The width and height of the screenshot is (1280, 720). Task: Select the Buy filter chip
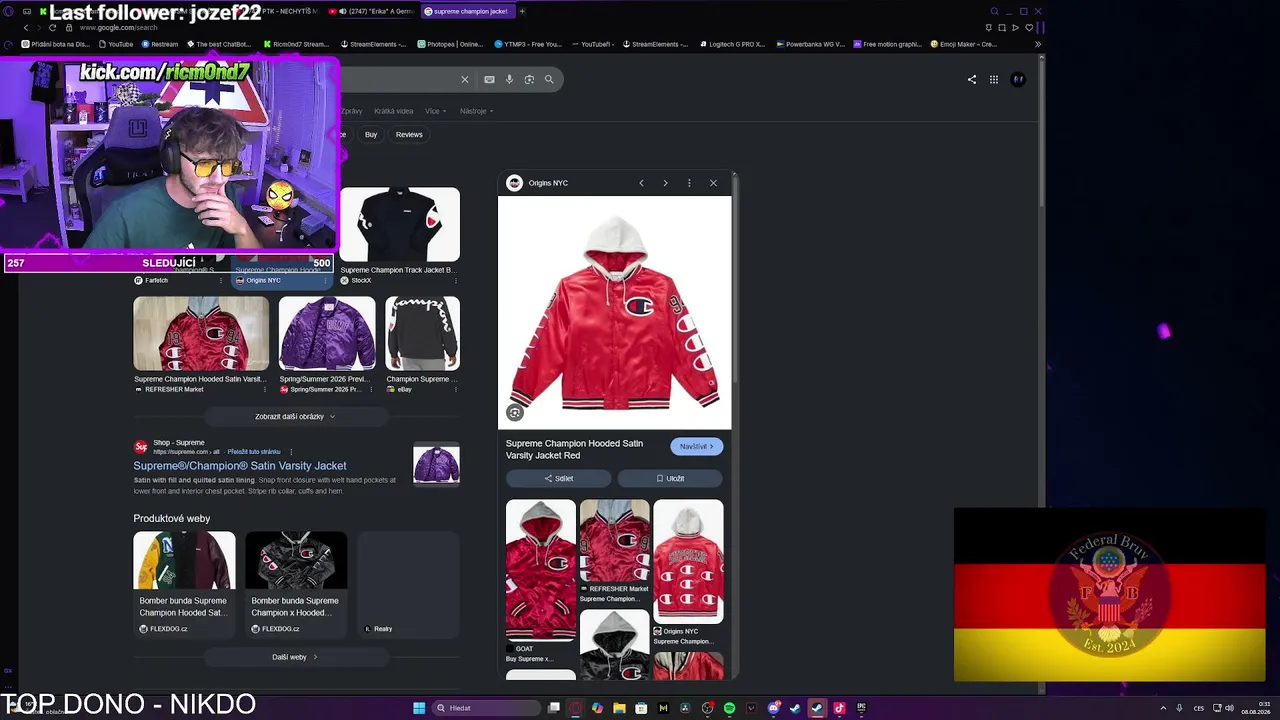(x=371, y=134)
